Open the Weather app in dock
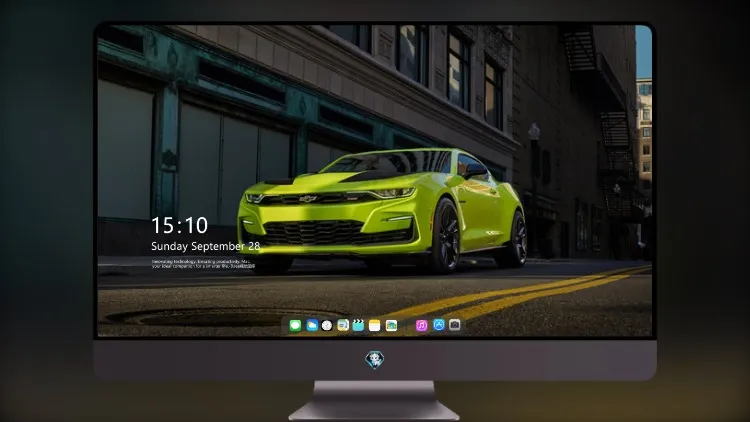 (x=312, y=326)
